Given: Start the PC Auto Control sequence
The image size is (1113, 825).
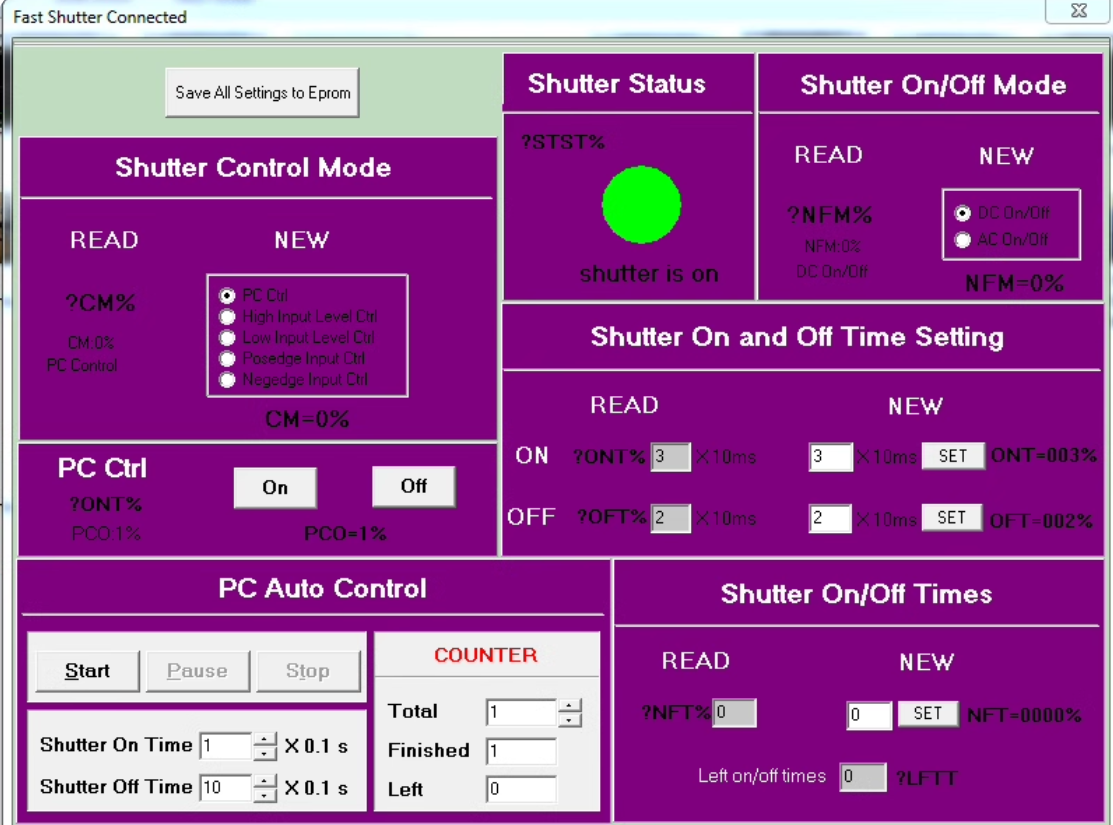Looking at the screenshot, I should (87, 671).
